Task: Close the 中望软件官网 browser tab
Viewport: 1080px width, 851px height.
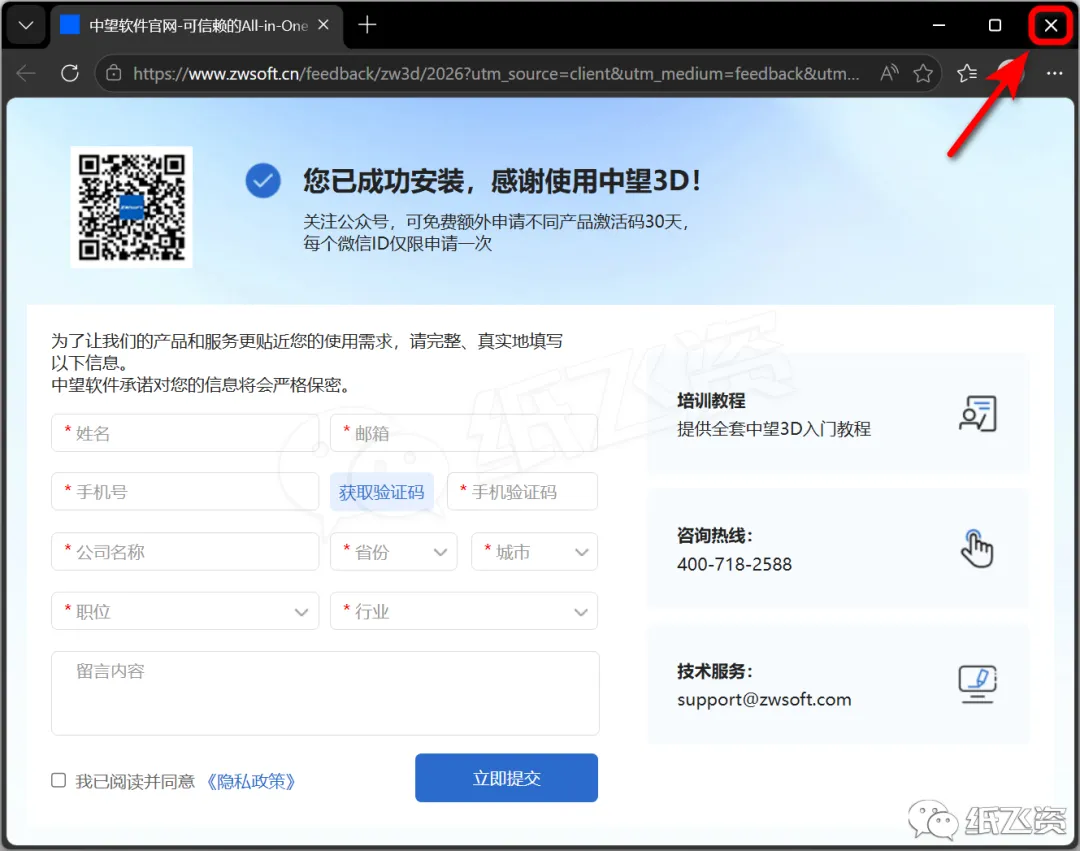Action: 323,25
